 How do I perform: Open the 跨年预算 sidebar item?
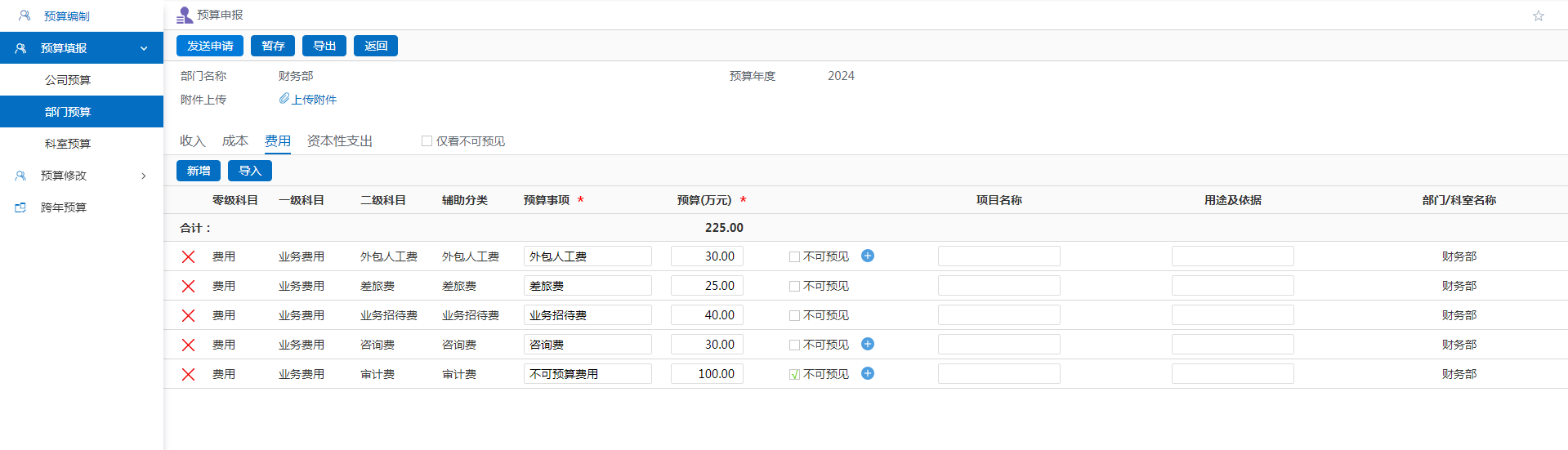64,207
